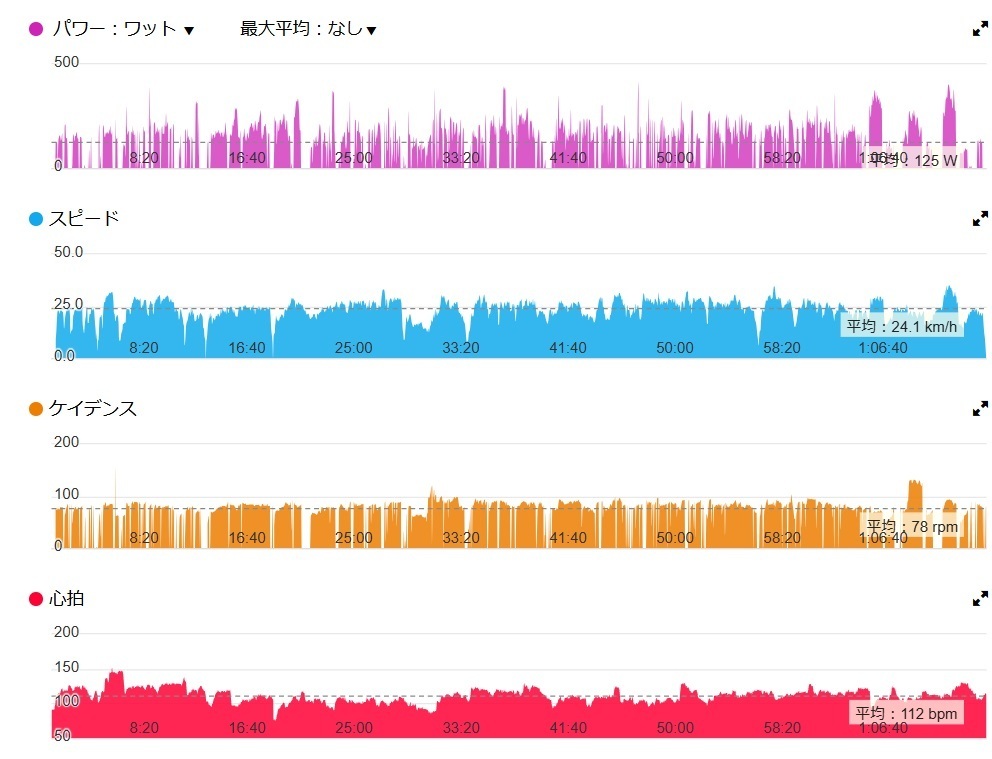Image resolution: width=992 pixels, height=759 pixels.
Task: Click the 8:20 mark on heart rate chart
Action: click(144, 727)
